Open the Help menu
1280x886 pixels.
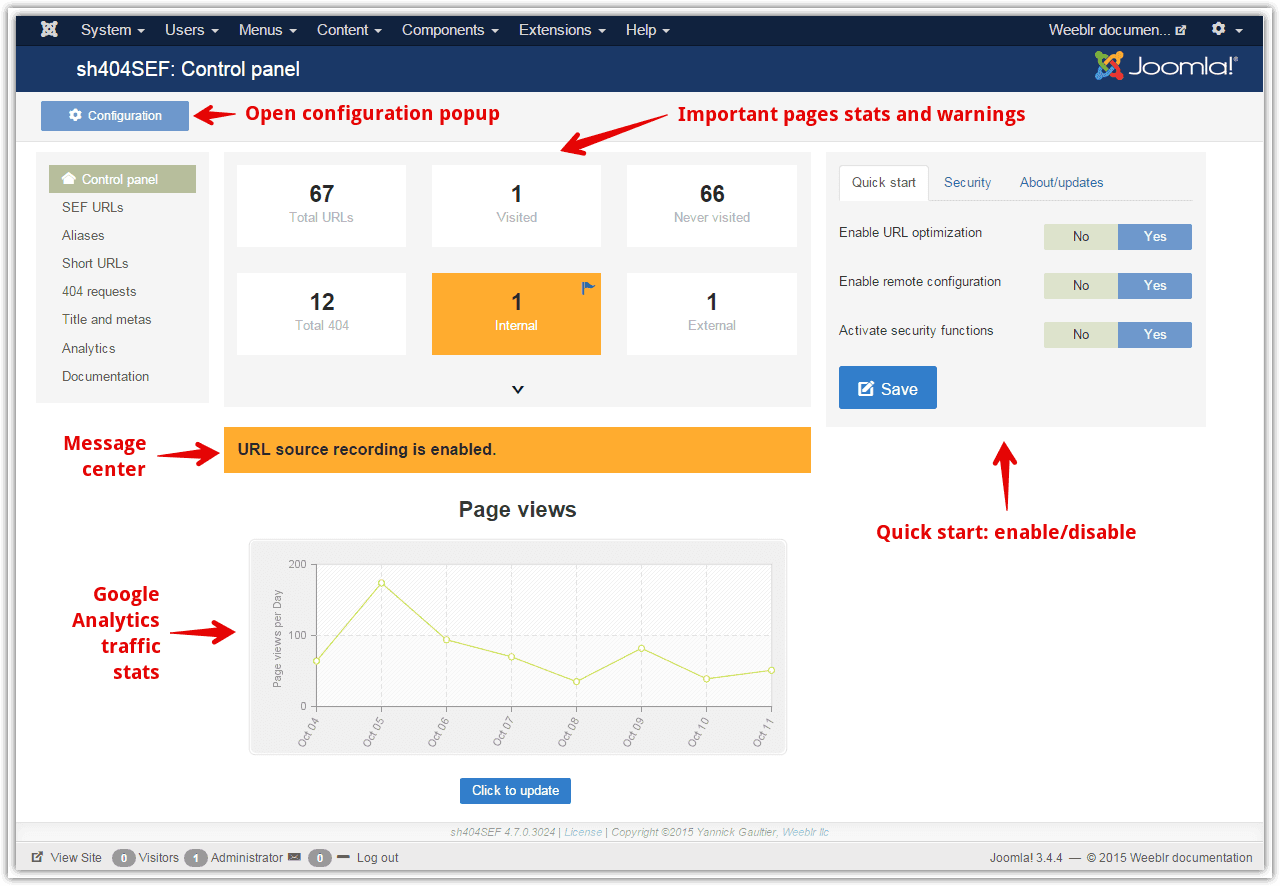pyautogui.click(x=648, y=30)
